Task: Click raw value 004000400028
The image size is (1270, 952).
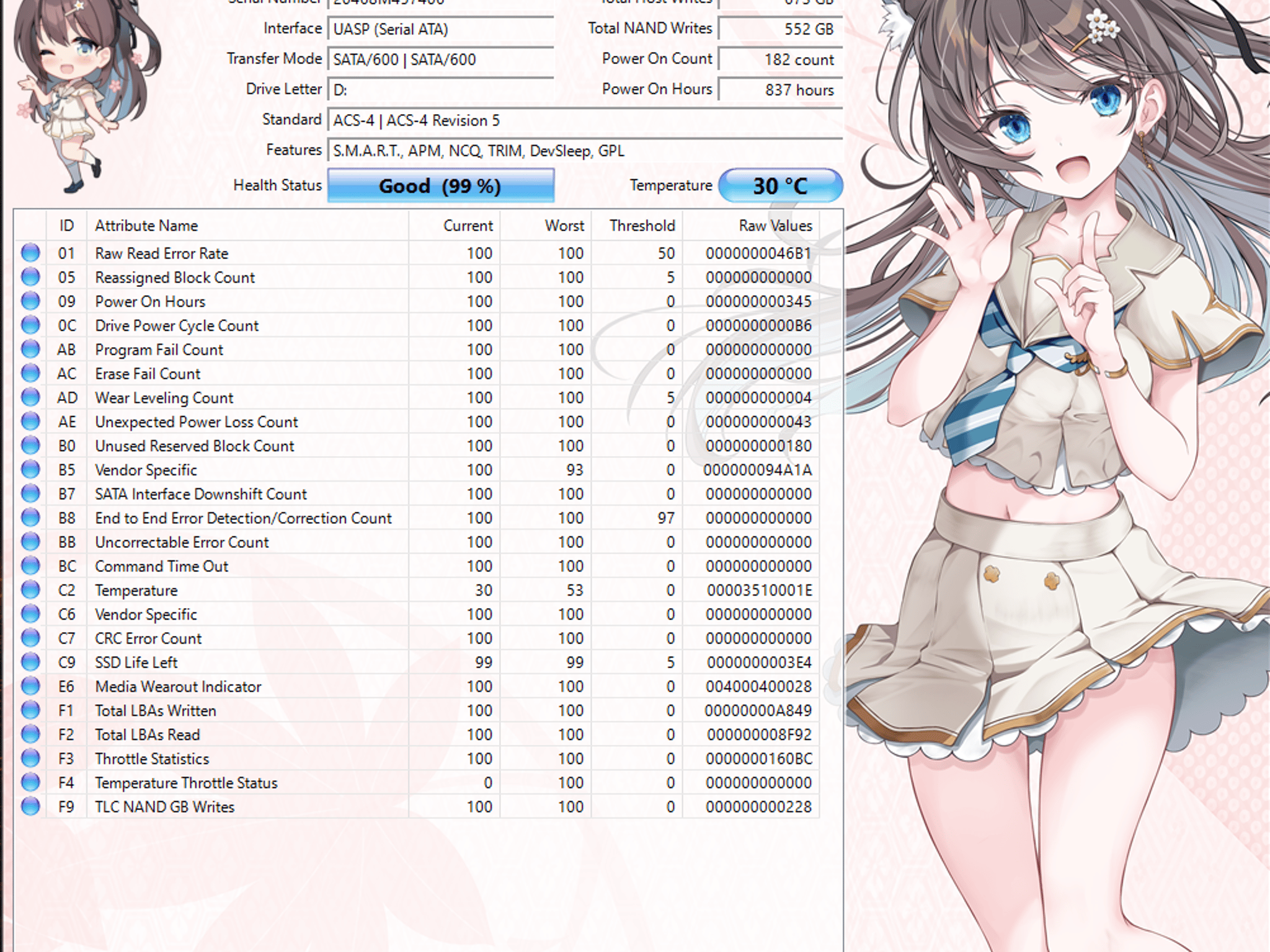Action: [x=758, y=686]
